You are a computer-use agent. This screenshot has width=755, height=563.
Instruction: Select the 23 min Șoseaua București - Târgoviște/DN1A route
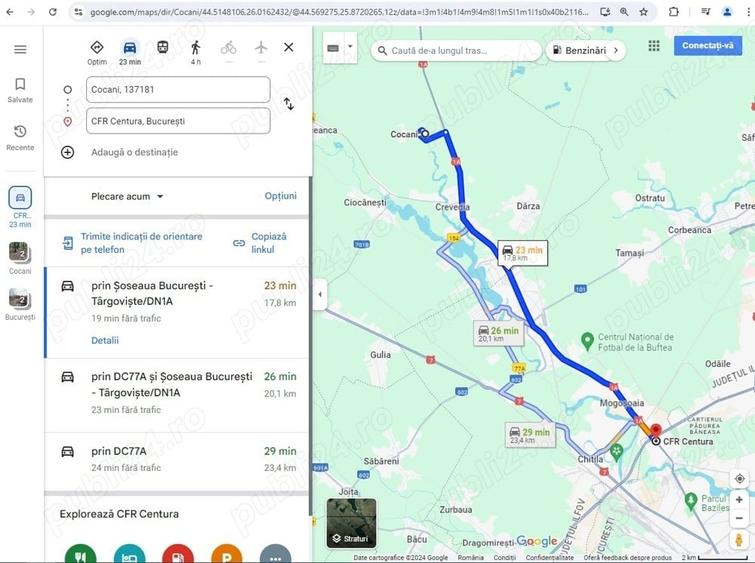pyautogui.click(x=177, y=313)
